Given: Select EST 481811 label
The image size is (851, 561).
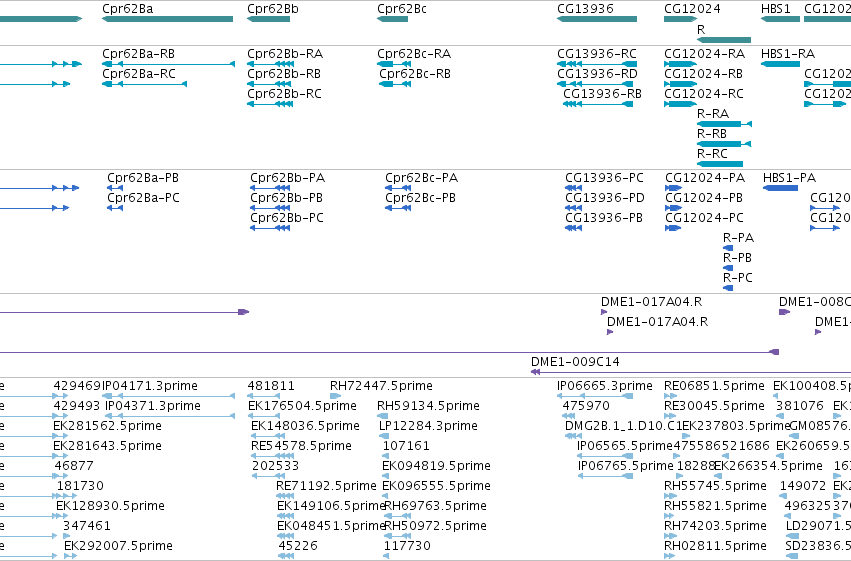Looking at the screenshot, I should click(x=271, y=386).
